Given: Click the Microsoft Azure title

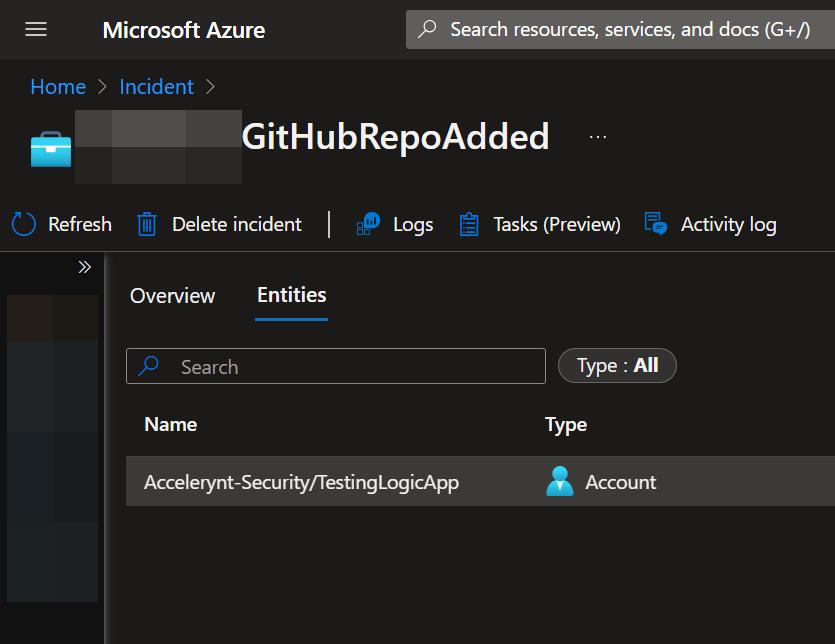Looking at the screenshot, I should click(184, 30).
